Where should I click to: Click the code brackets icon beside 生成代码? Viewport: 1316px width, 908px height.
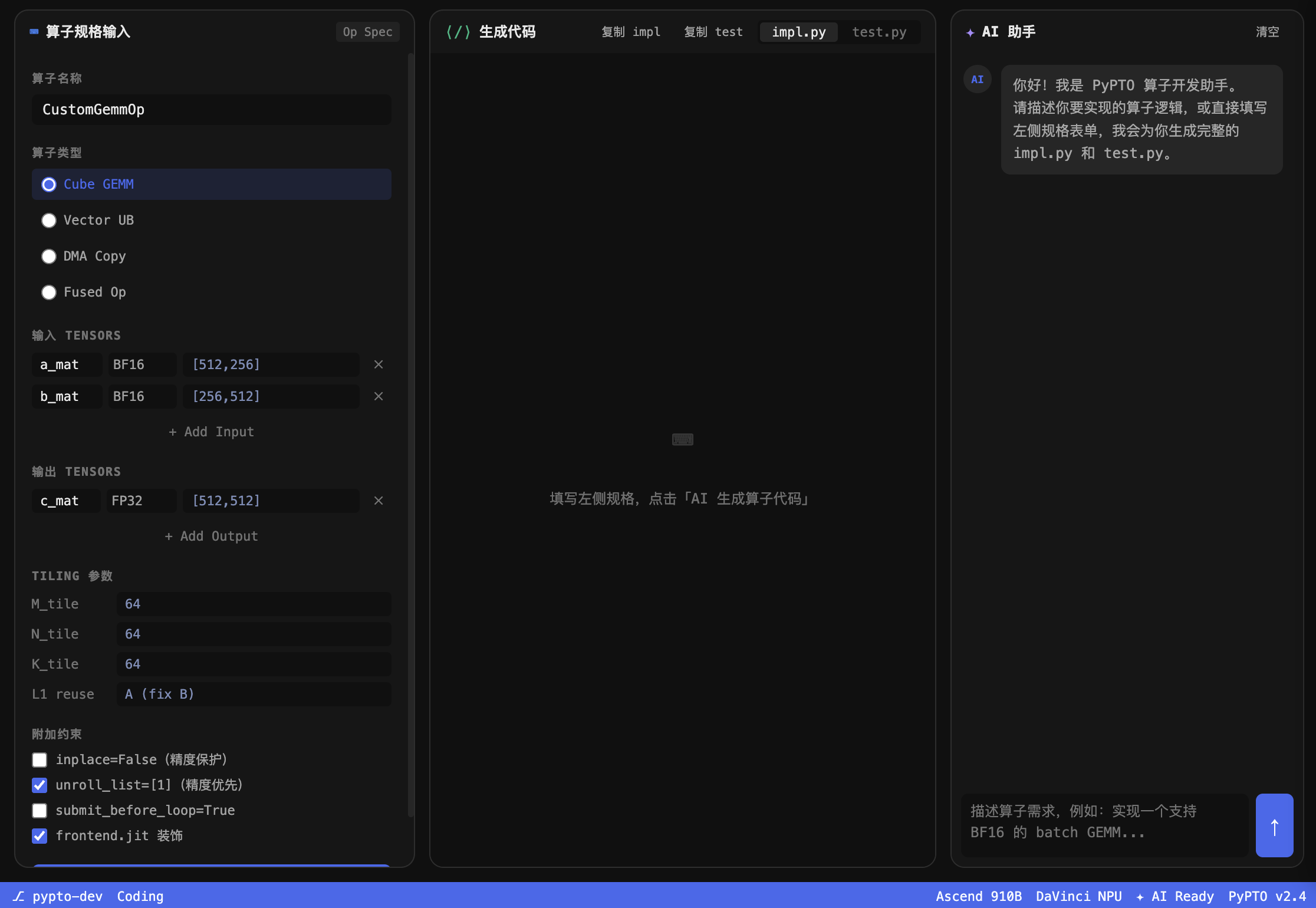click(x=458, y=32)
